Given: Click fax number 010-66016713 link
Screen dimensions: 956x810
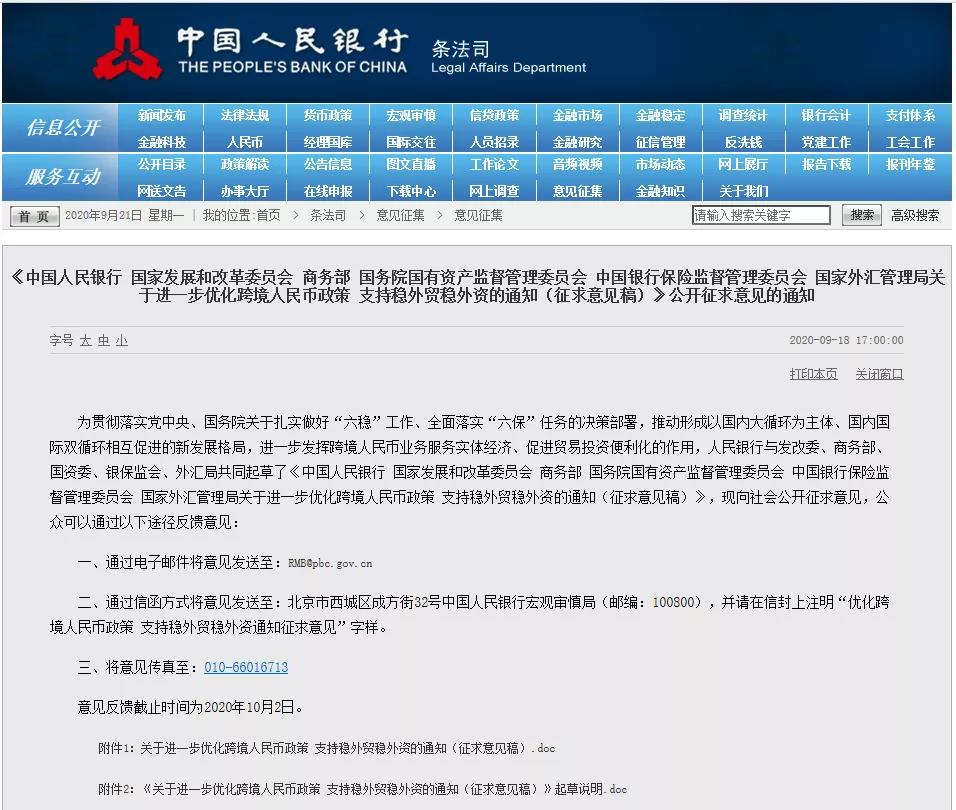Looking at the screenshot, I should tap(246, 667).
